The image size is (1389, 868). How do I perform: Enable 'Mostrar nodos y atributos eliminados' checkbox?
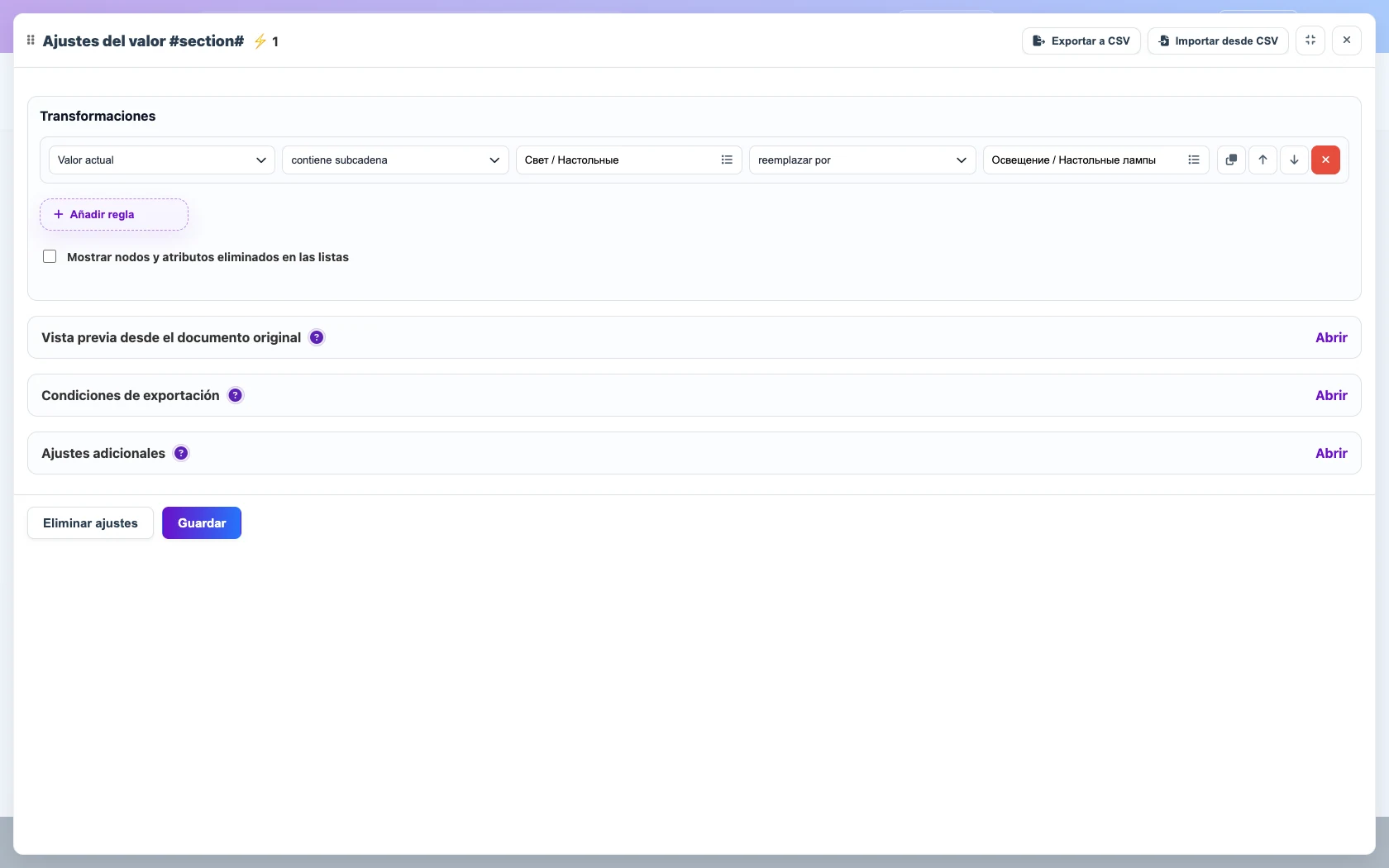50,256
